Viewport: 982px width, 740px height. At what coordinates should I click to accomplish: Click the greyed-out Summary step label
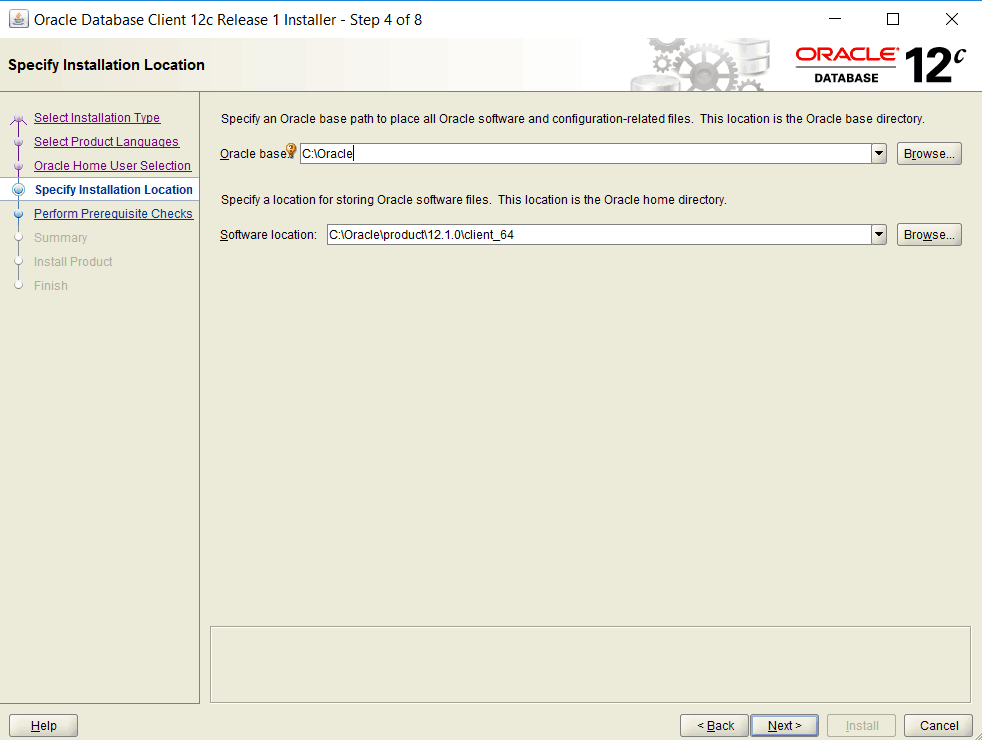coord(60,238)
